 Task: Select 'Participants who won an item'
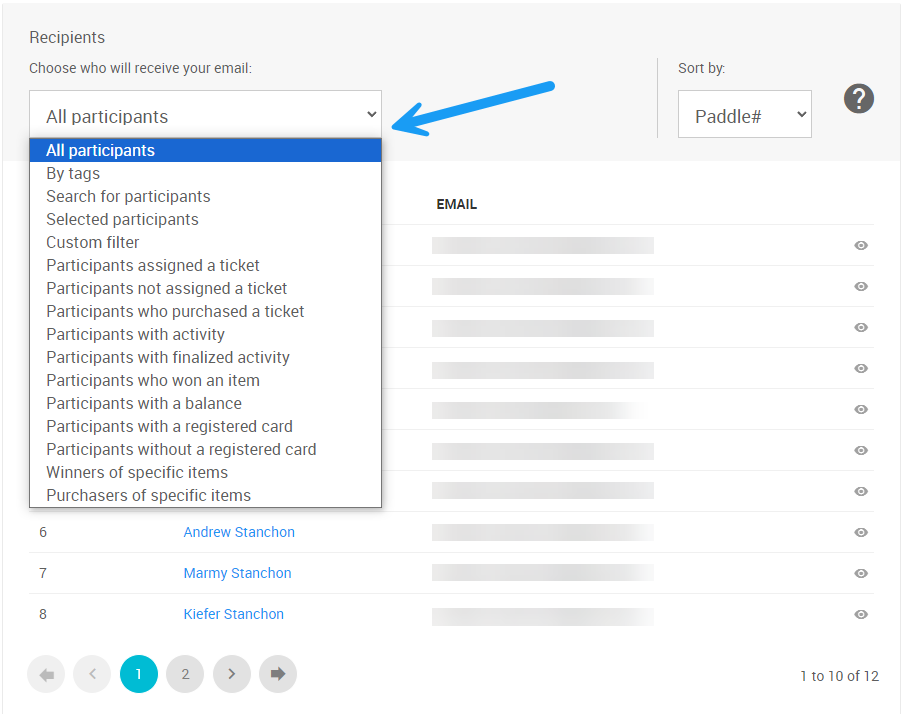(153, 380)
